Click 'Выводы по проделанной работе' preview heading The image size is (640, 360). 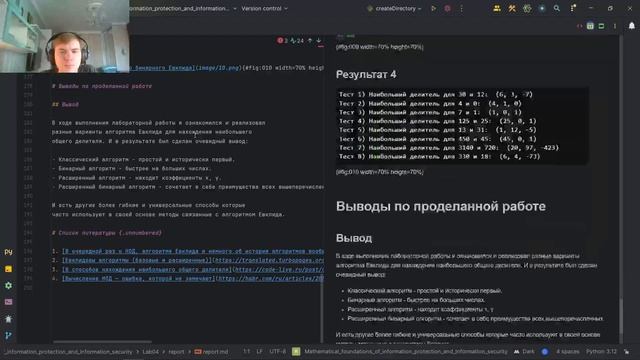[x=440, y=206]
